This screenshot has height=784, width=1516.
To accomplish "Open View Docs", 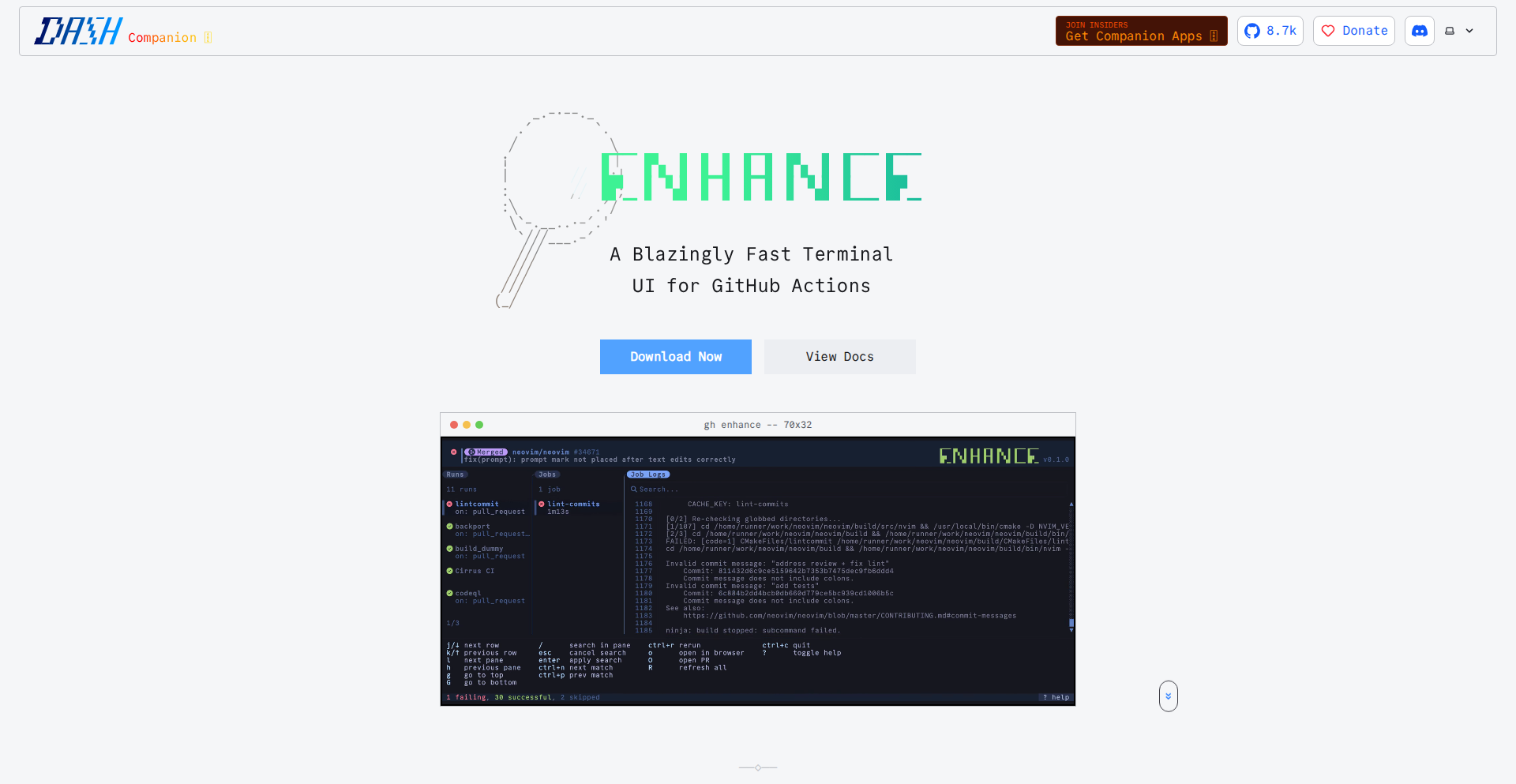I will (840, 357).
